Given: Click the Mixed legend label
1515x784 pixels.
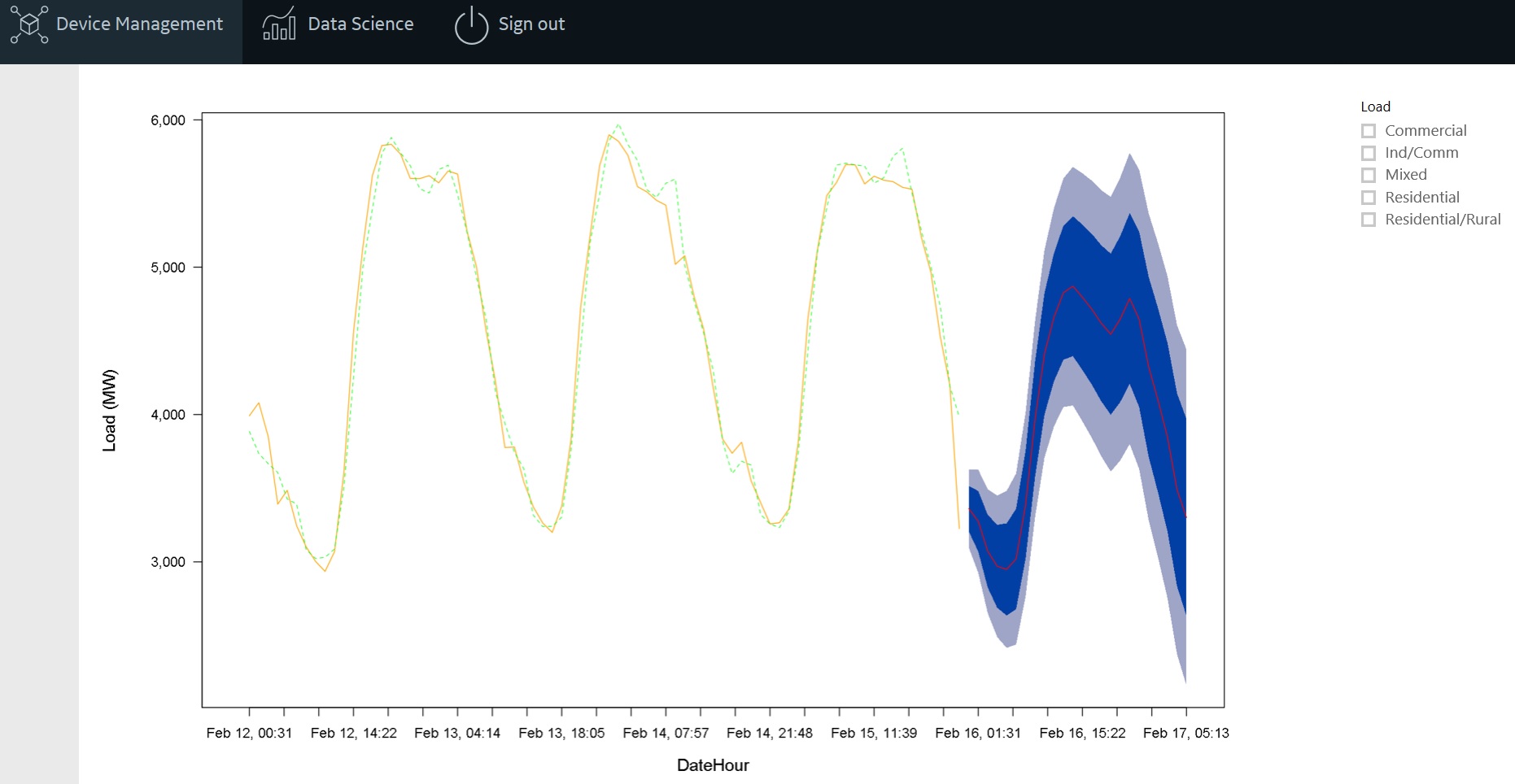Looking at the screenshot, I should point(1406,175).
